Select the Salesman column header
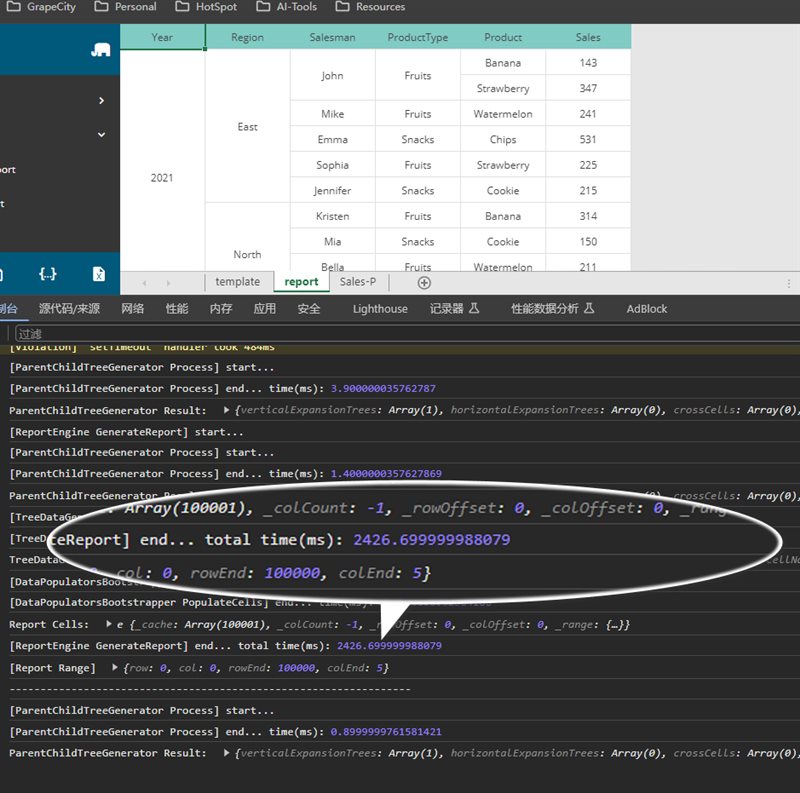This screenshot has width=800, height=793. pyautogui.click(x=333, y=37)
